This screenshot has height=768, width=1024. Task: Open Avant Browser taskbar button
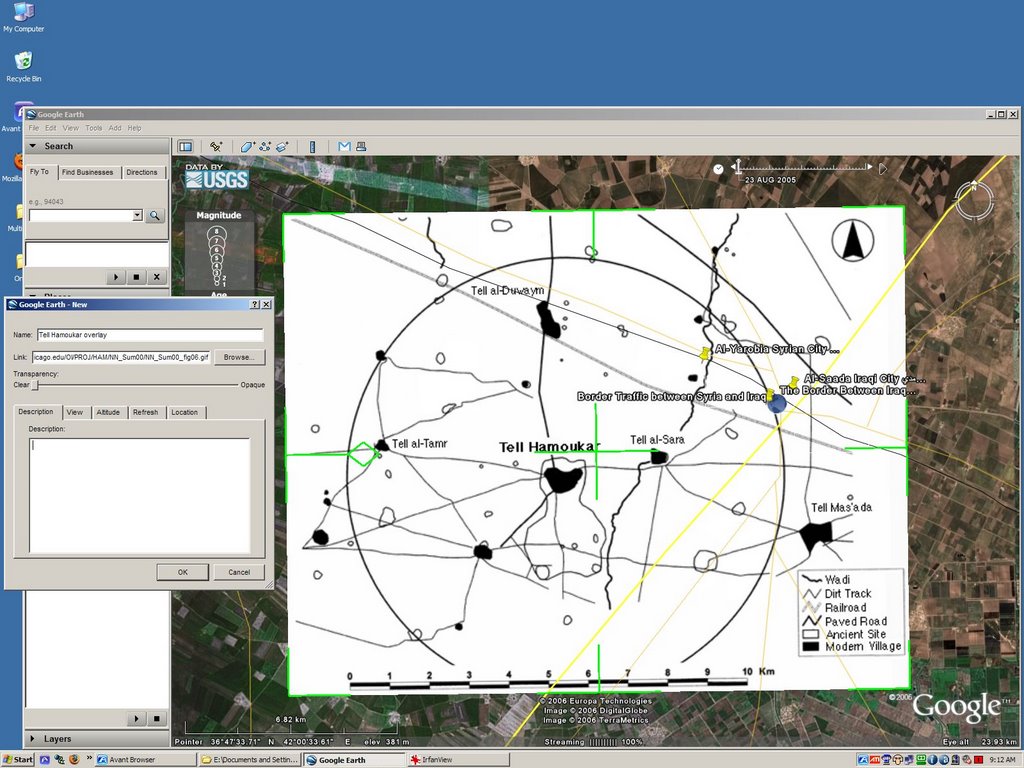[x=146, y=760]
